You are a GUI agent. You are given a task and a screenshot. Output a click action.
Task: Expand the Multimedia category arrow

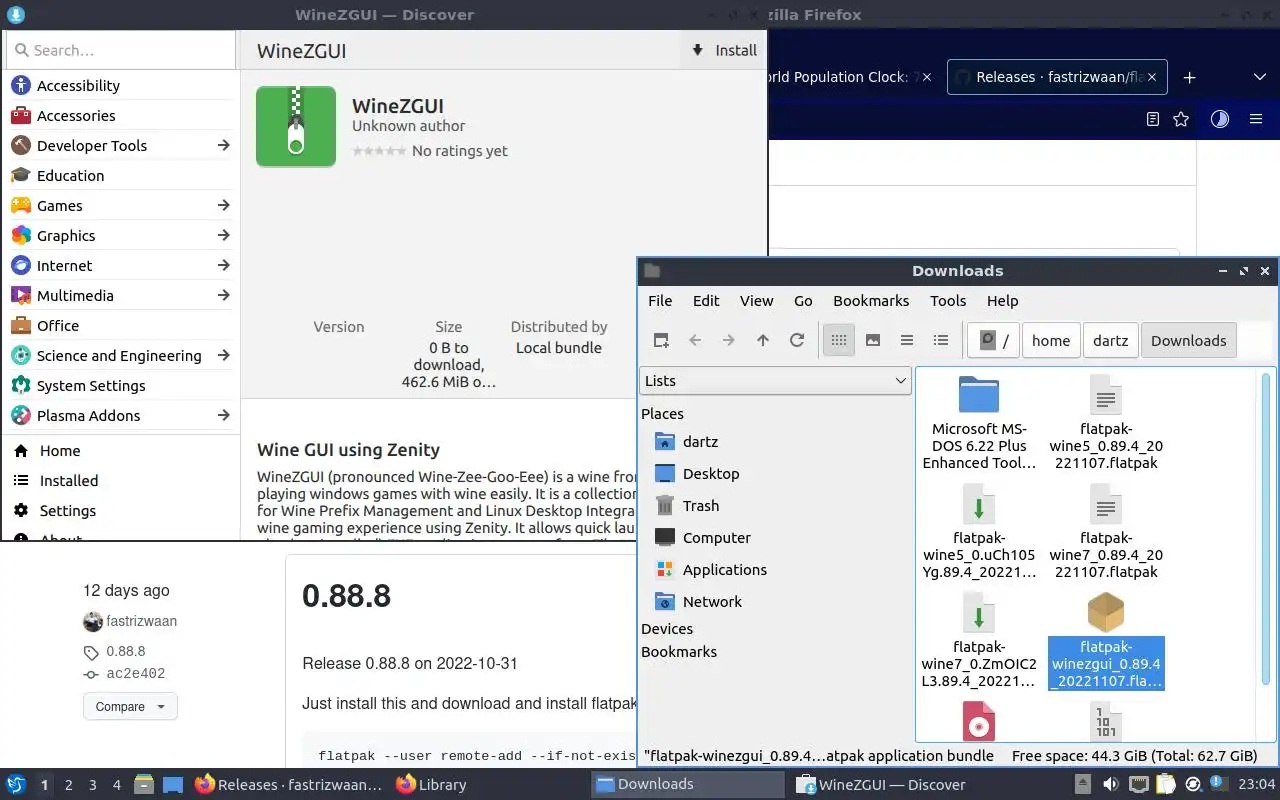[x=223, y=295]
